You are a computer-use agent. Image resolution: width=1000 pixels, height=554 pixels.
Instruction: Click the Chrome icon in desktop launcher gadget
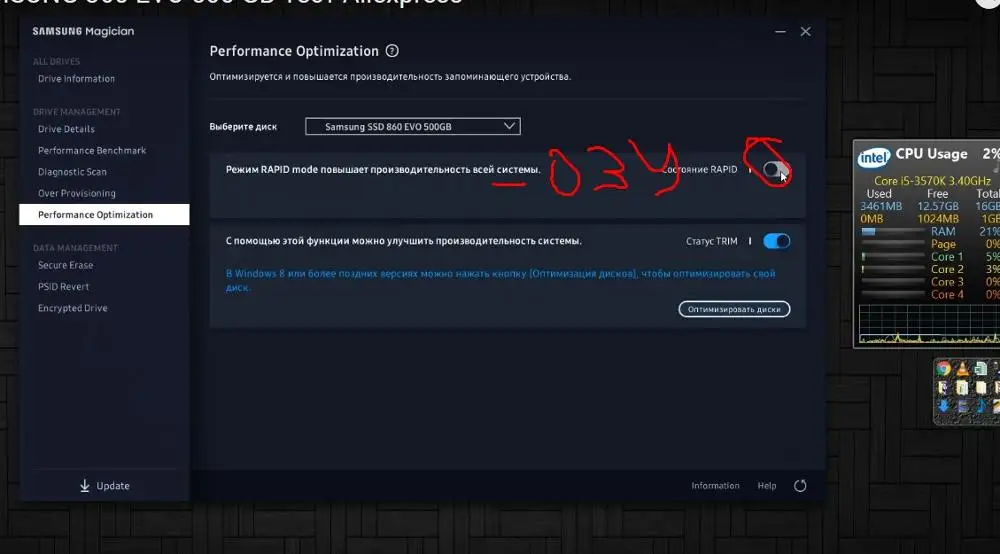point(943,368)
